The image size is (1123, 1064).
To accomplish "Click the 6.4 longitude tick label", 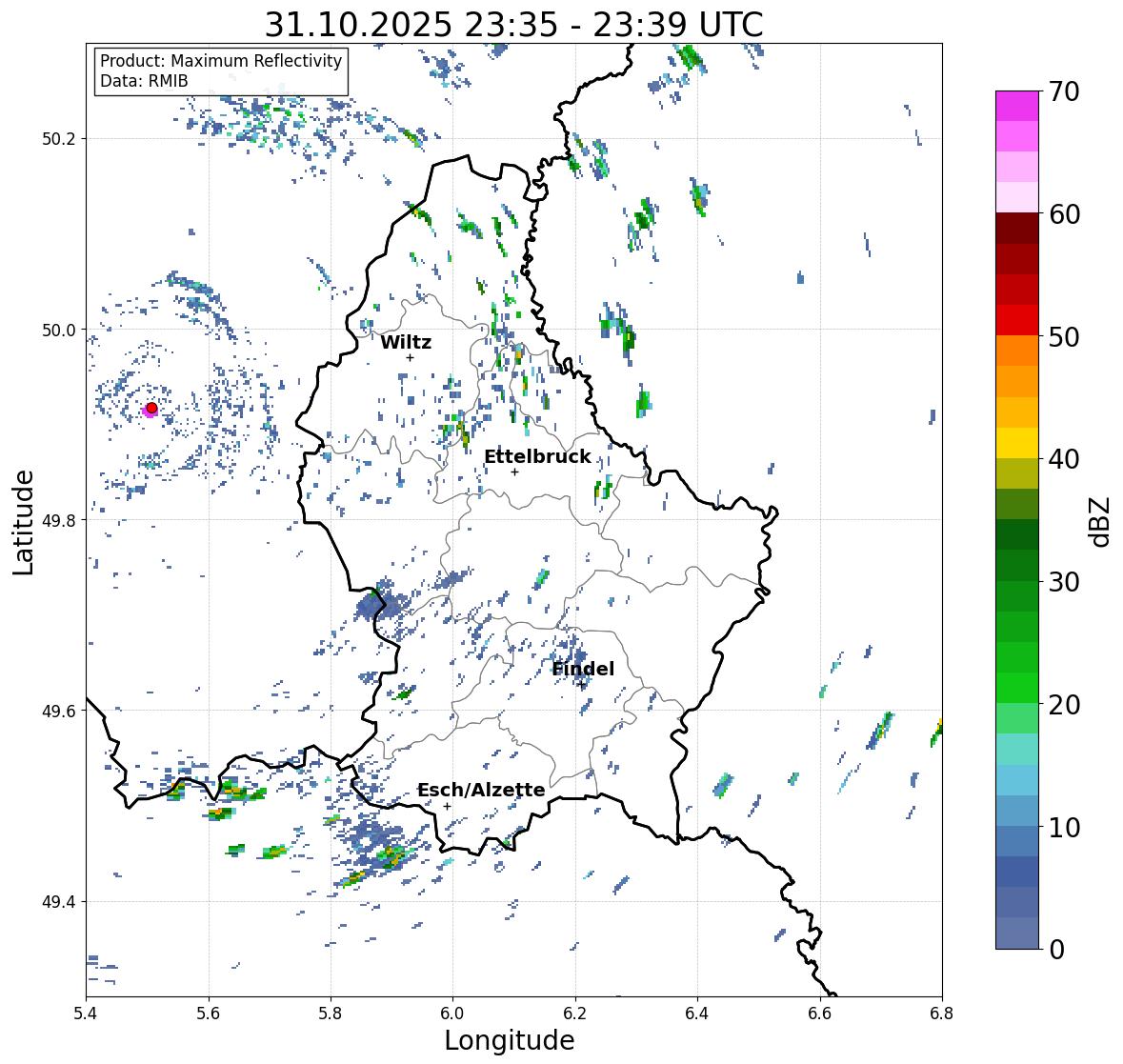I will click(697, 1014).
